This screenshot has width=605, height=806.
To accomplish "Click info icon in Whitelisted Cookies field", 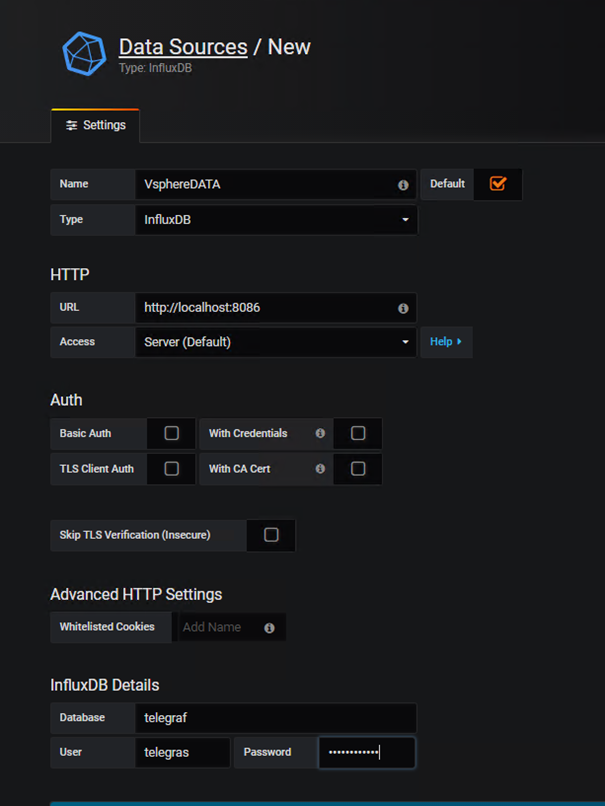I will point(269,628).
